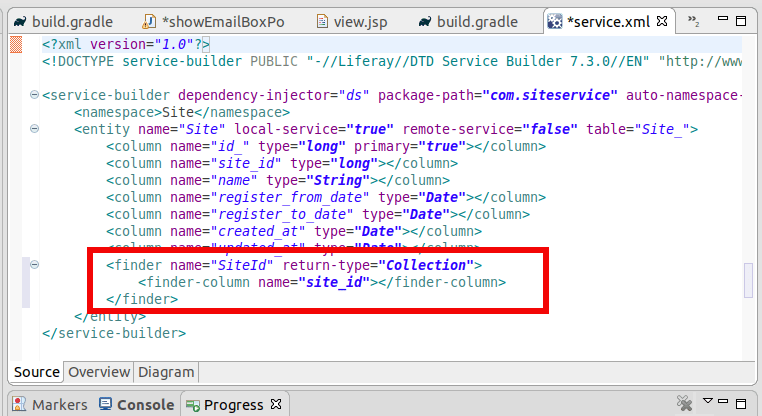This screenshot has width=762, height=416.
Task: Switch to the Overview view tab
Action: click(x=99, y=372)
